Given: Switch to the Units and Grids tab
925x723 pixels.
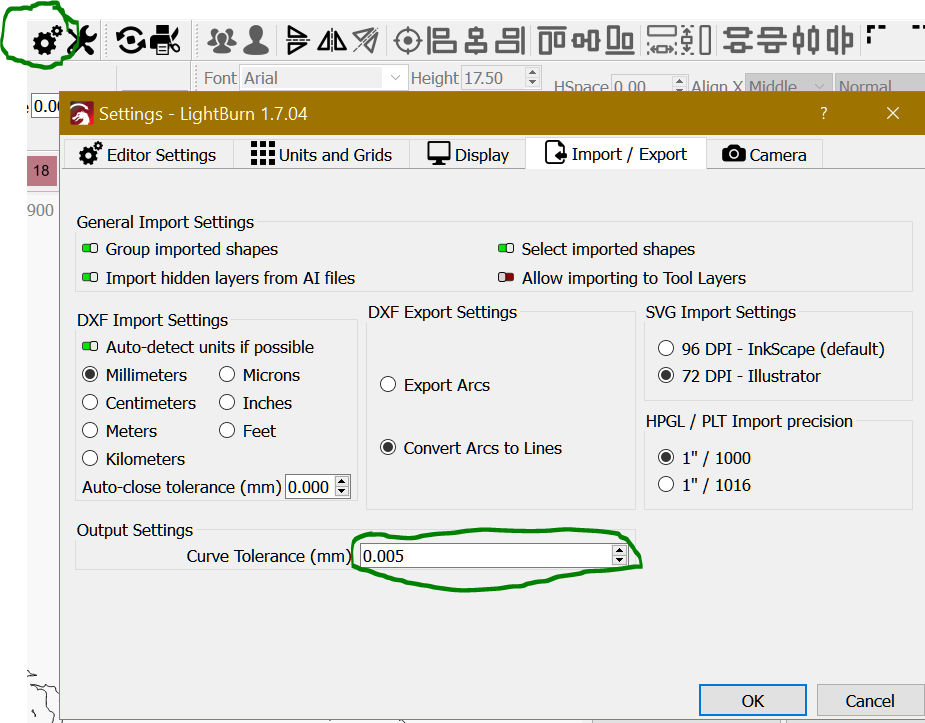Looking at the screenshot, I should click(322, 155).
